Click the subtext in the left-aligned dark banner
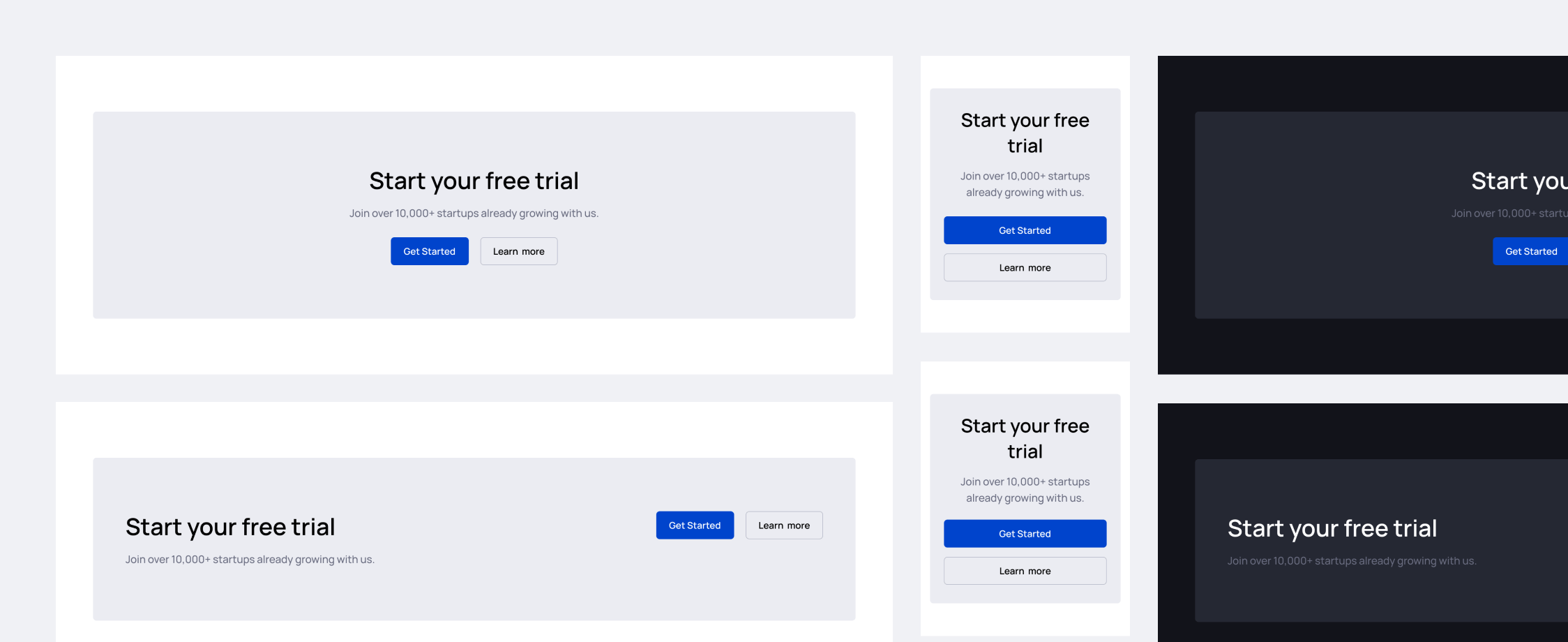 (x=1352, y=561)
